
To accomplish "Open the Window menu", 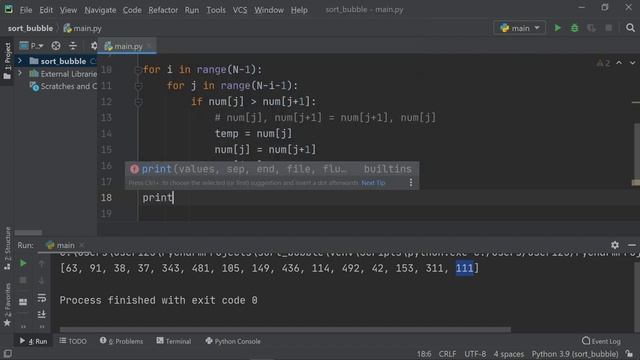I will click(269, 9).
